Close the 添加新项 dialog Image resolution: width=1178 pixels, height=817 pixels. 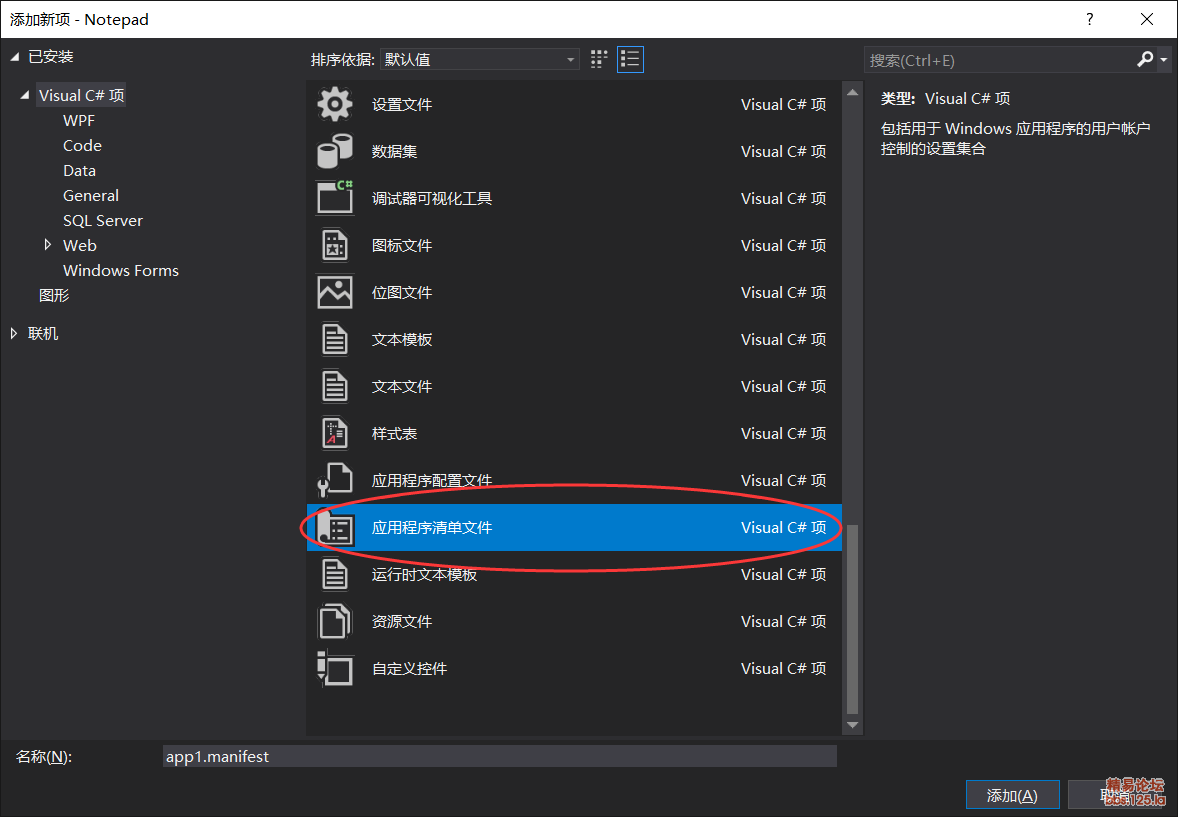tap(1146, 20)
